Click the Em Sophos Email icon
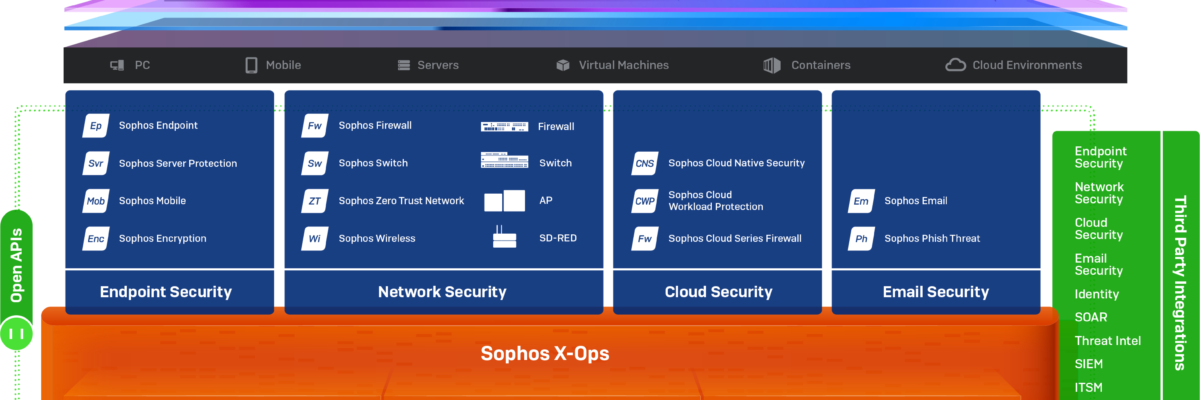This screenshot has height=400, width=1200. point(861,201)
